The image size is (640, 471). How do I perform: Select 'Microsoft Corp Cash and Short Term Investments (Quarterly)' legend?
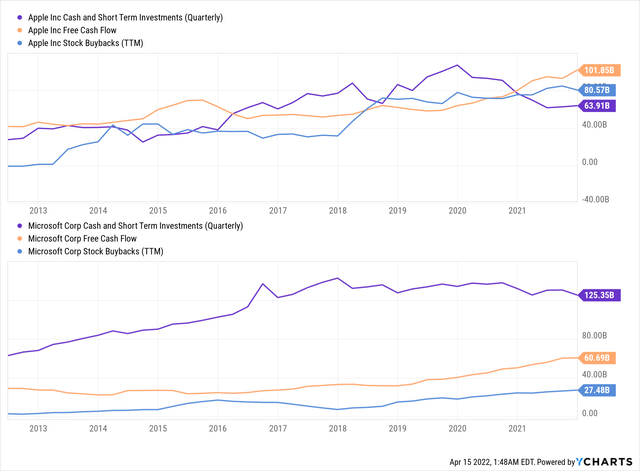pyautogui.click(x=136, y=226)
